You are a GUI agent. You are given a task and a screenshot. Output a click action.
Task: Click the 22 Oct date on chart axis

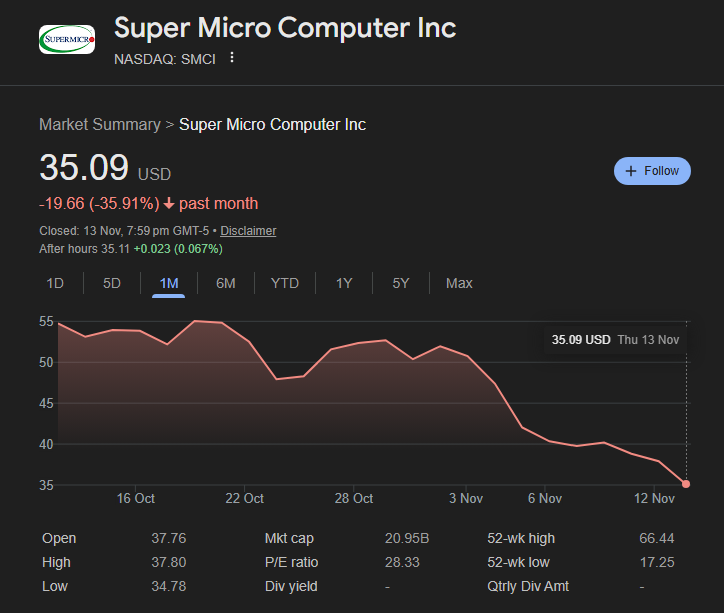click(x=245, y=499)
